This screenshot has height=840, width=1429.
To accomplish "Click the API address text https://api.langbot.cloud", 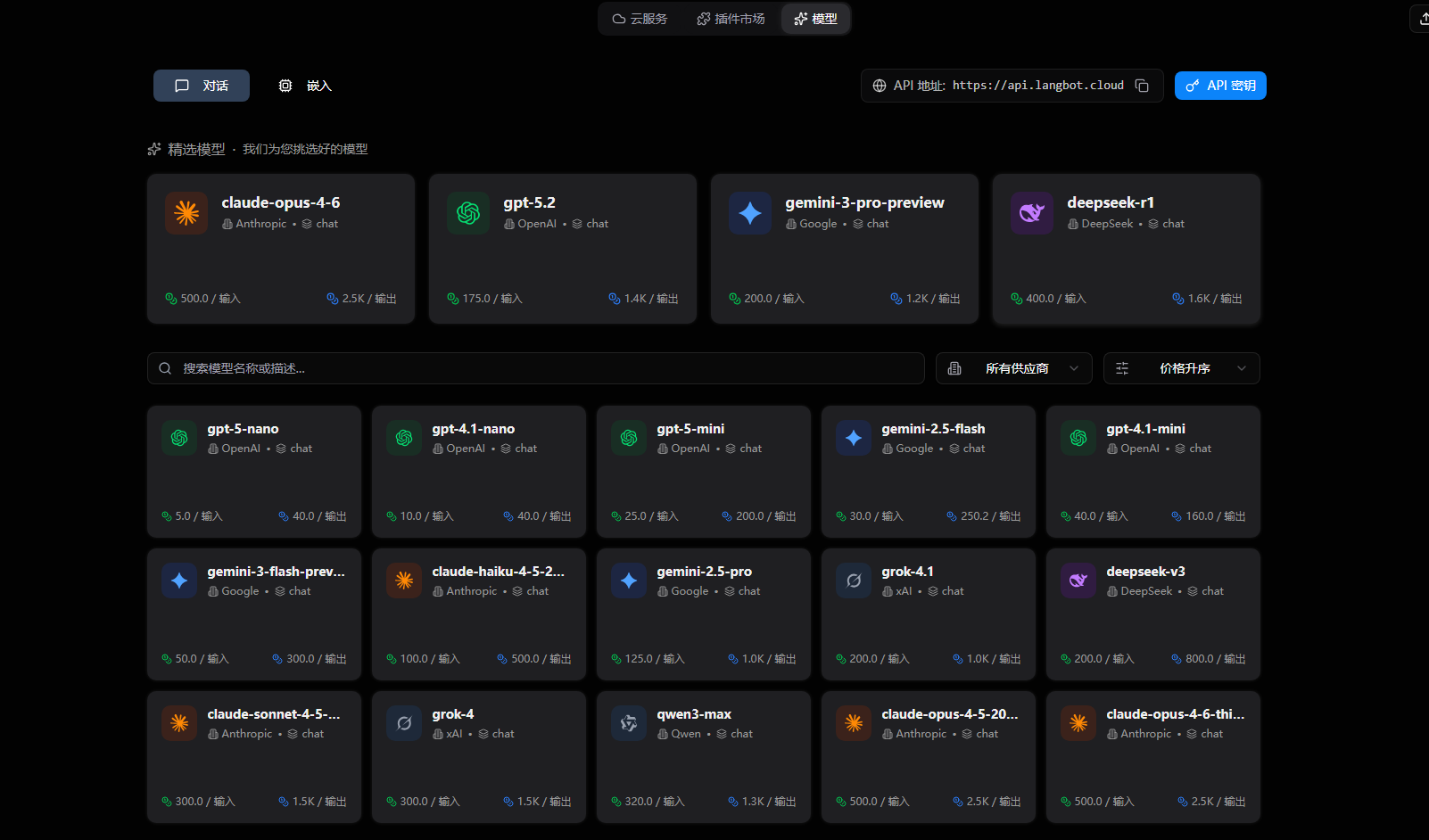I will pyautogui.click(x=1038, y=86).
